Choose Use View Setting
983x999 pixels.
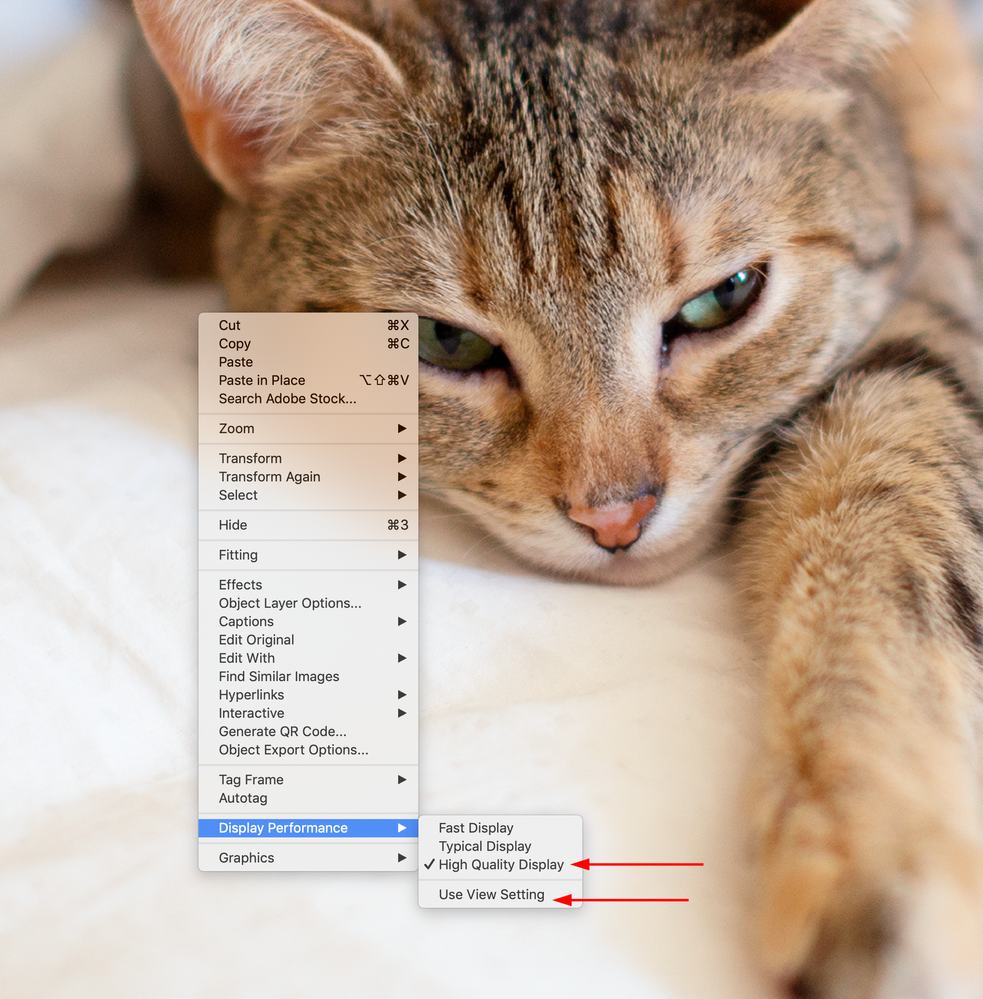[500, 895]
